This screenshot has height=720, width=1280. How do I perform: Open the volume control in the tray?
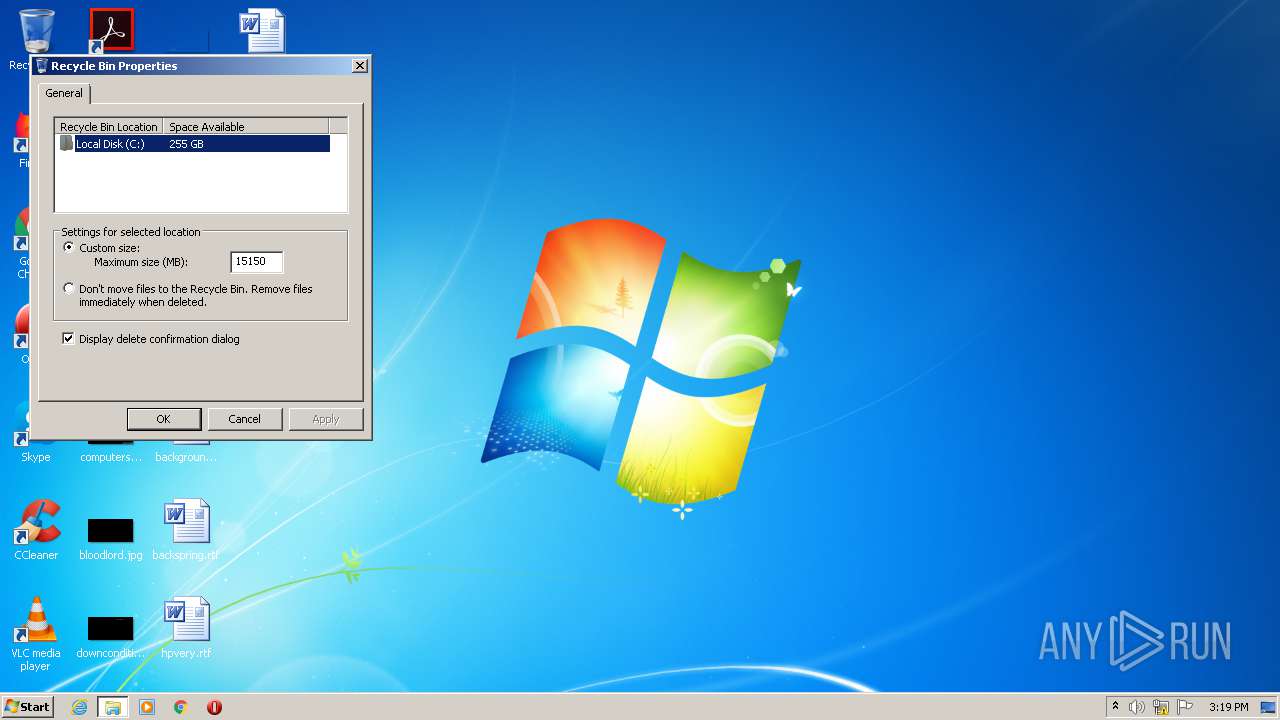(1137, 707)
